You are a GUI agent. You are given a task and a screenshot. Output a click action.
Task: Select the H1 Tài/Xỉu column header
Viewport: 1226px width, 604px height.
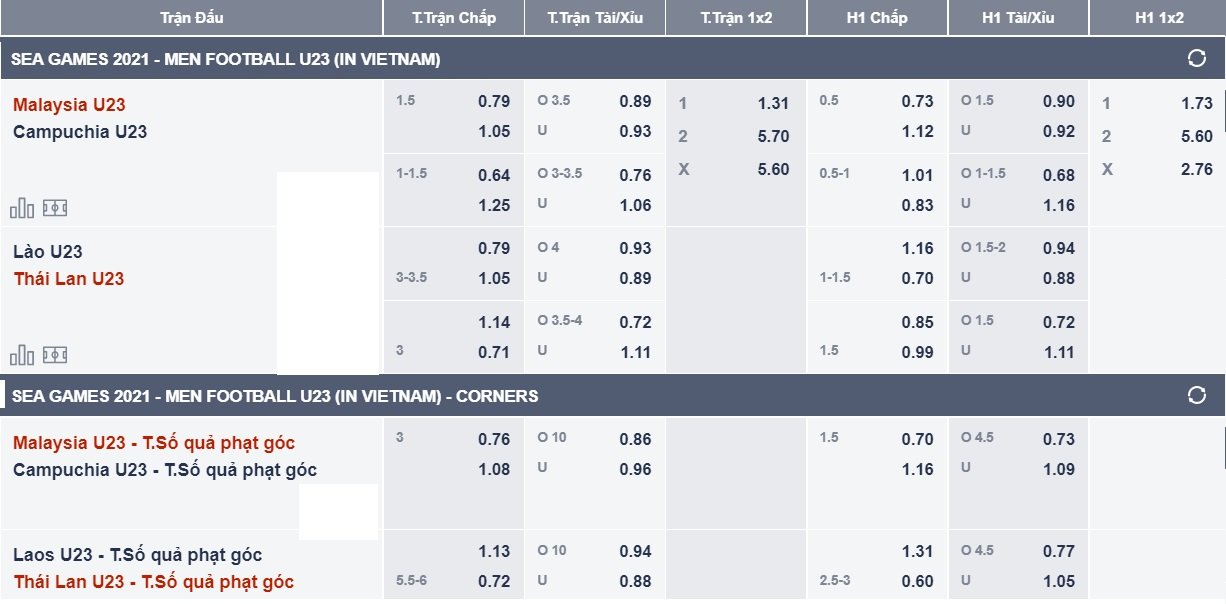pos(1018,18)
